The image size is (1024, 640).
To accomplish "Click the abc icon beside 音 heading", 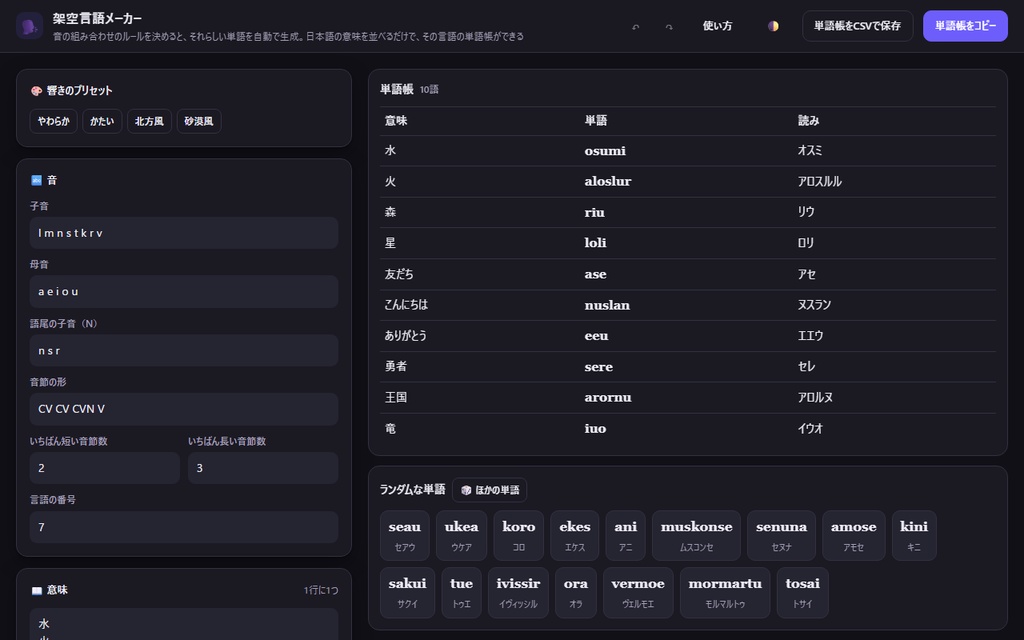I will click(37, 180).
